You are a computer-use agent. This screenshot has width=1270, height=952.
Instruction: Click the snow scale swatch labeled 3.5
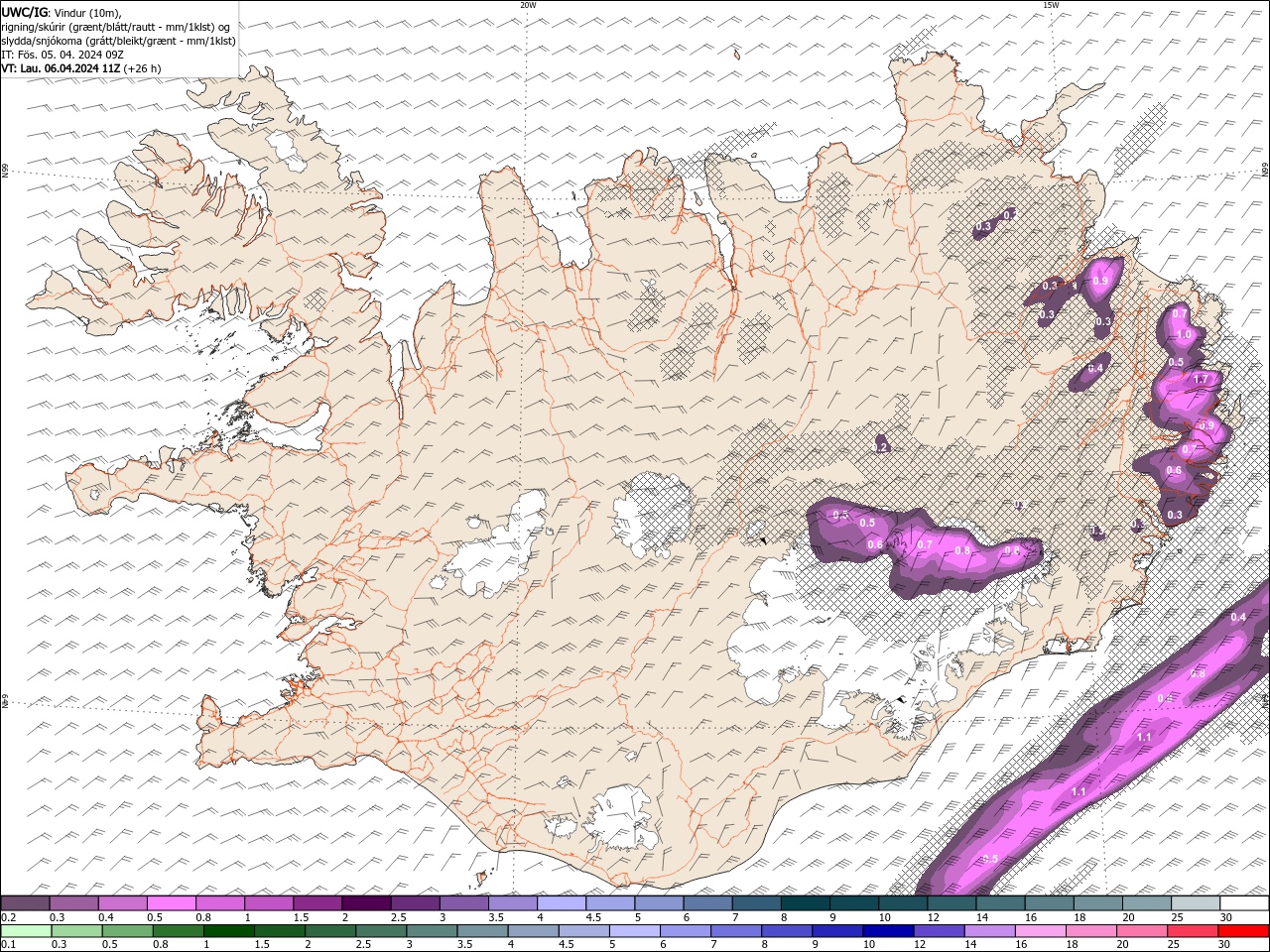pyautogui.click(x=513, y=903)
